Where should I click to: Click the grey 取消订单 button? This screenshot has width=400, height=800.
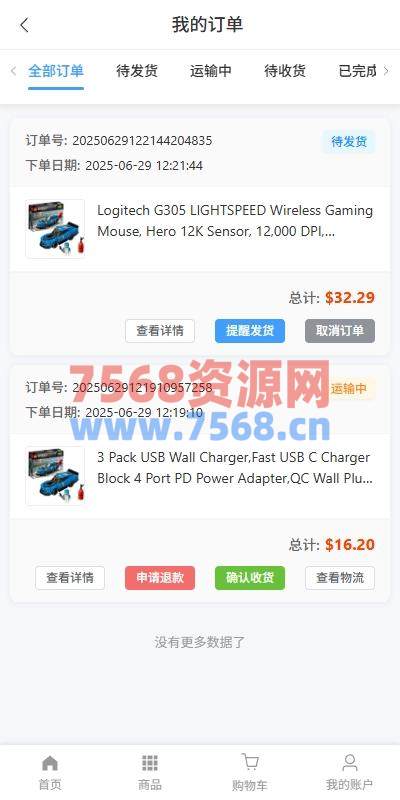pos(340,331)
